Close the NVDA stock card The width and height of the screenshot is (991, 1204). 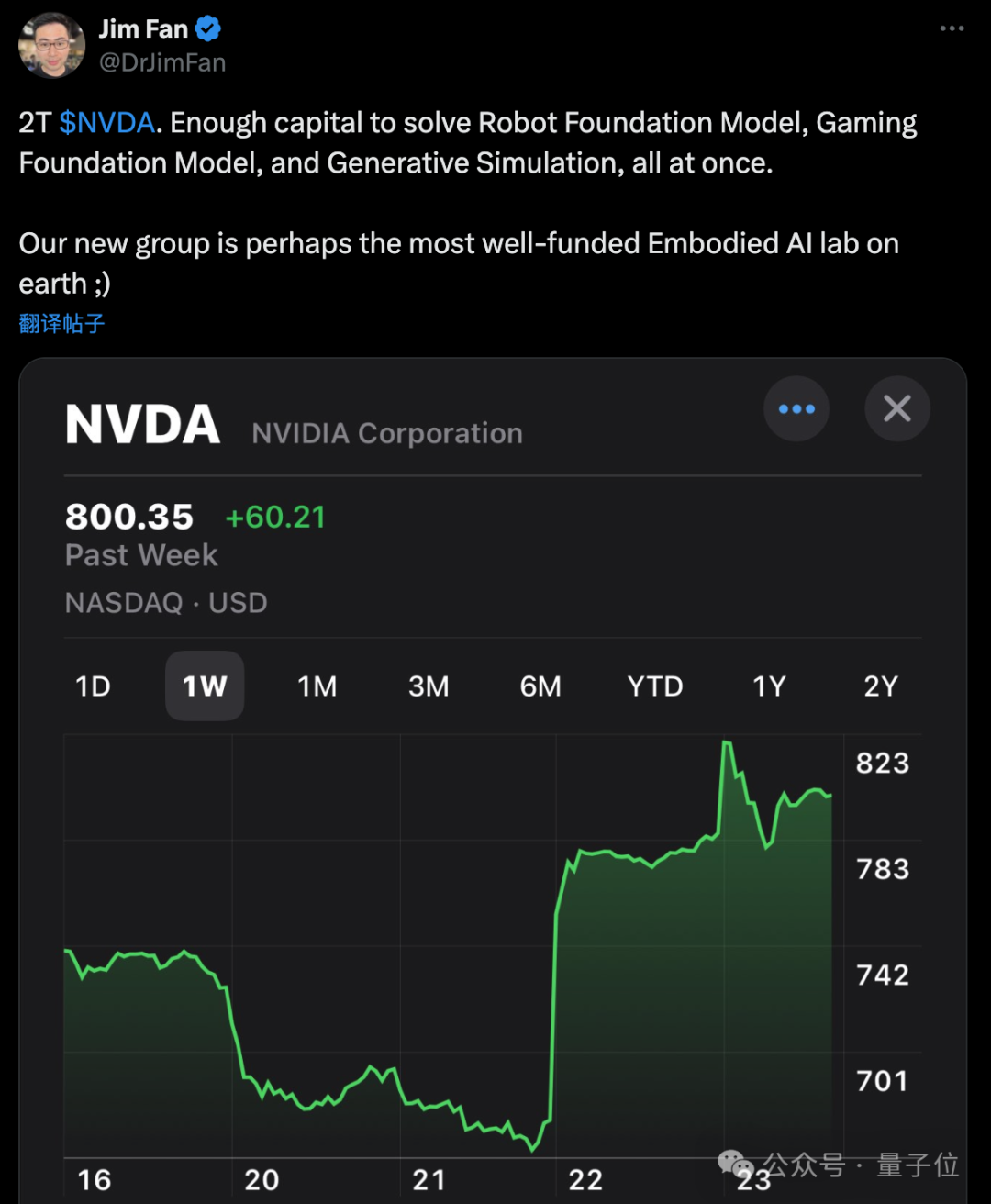coord(896,408)
